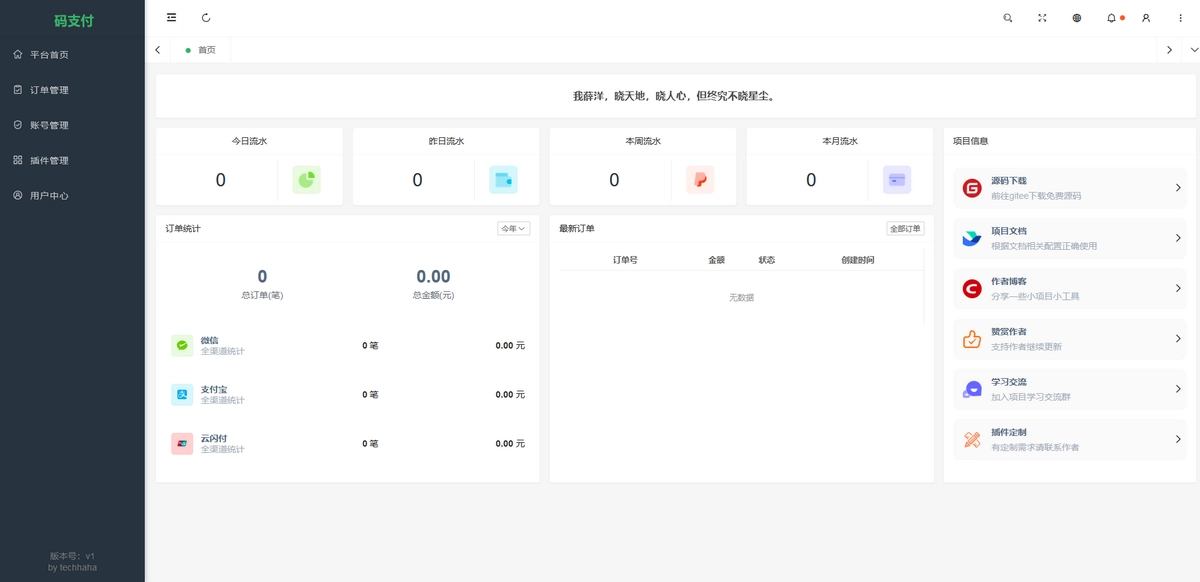
Task: Expand the 今年 period dropdown
Action: pyautogui.click(x=513, y=229)
